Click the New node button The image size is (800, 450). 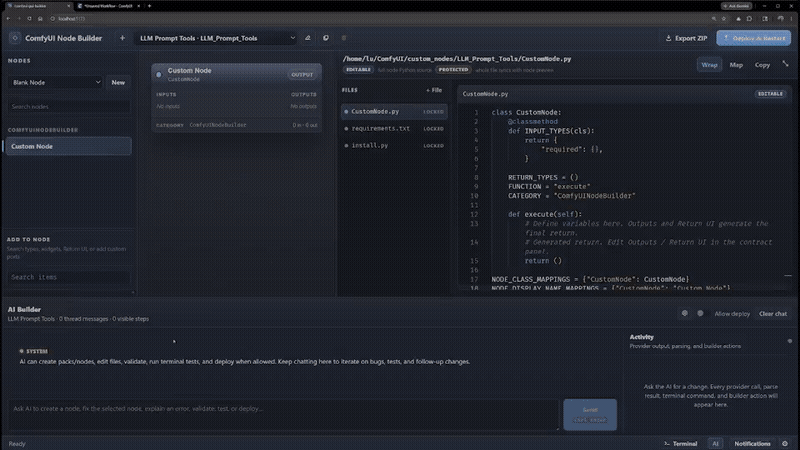tap(118, 82)
